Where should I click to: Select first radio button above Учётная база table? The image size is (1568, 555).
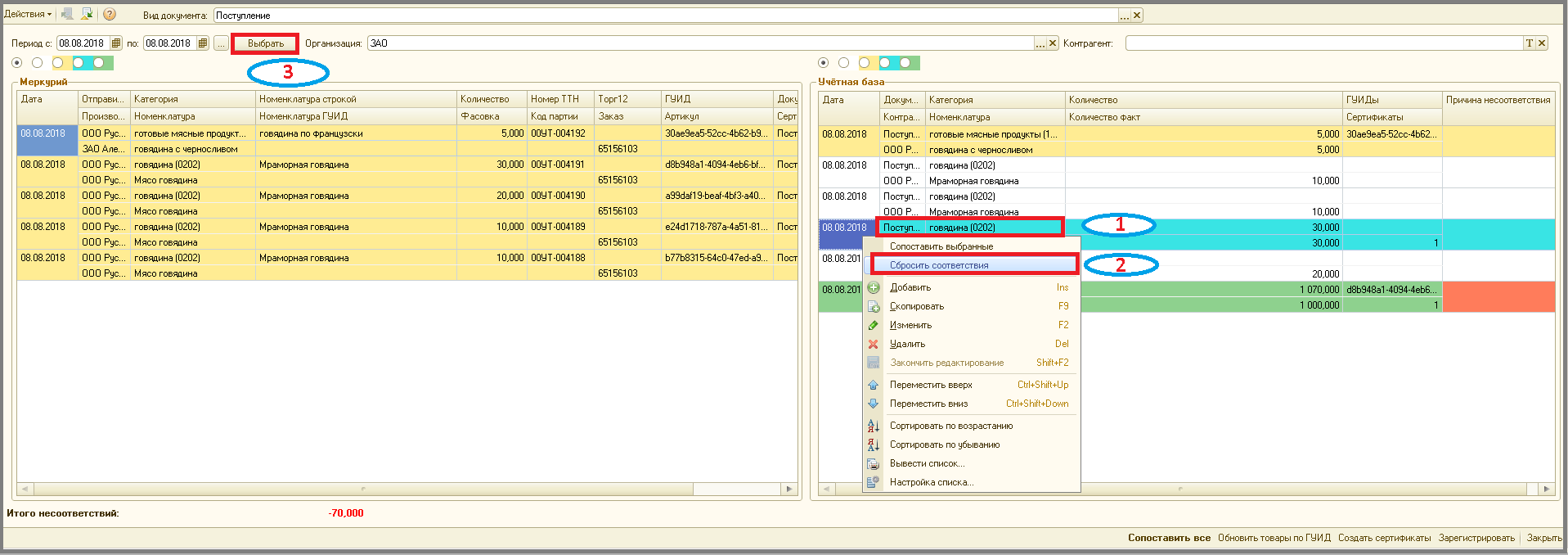pos(824,63)
